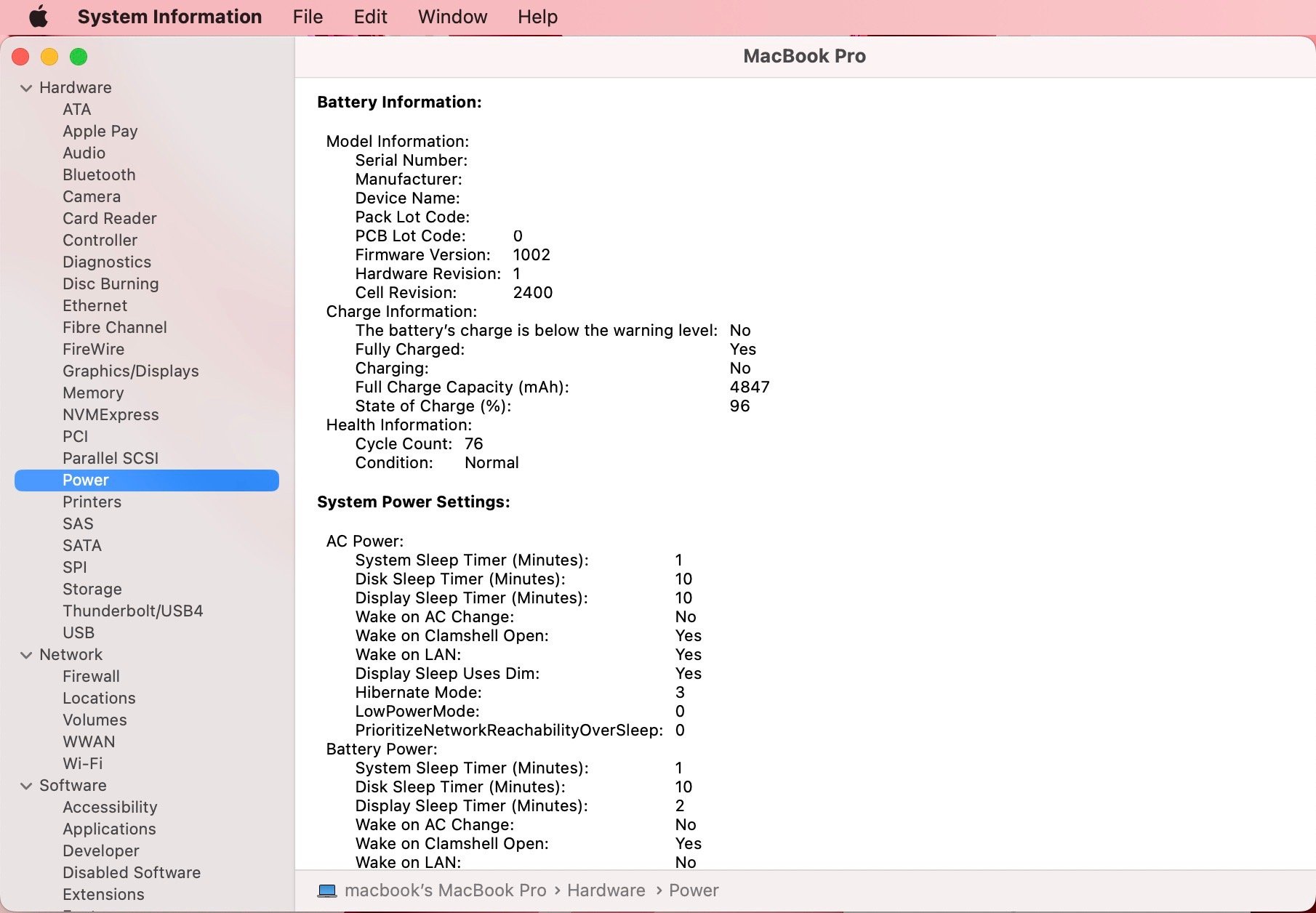Open the Window menu
The height and width of the screenshot is (913, 1316).
pos(452,17)
